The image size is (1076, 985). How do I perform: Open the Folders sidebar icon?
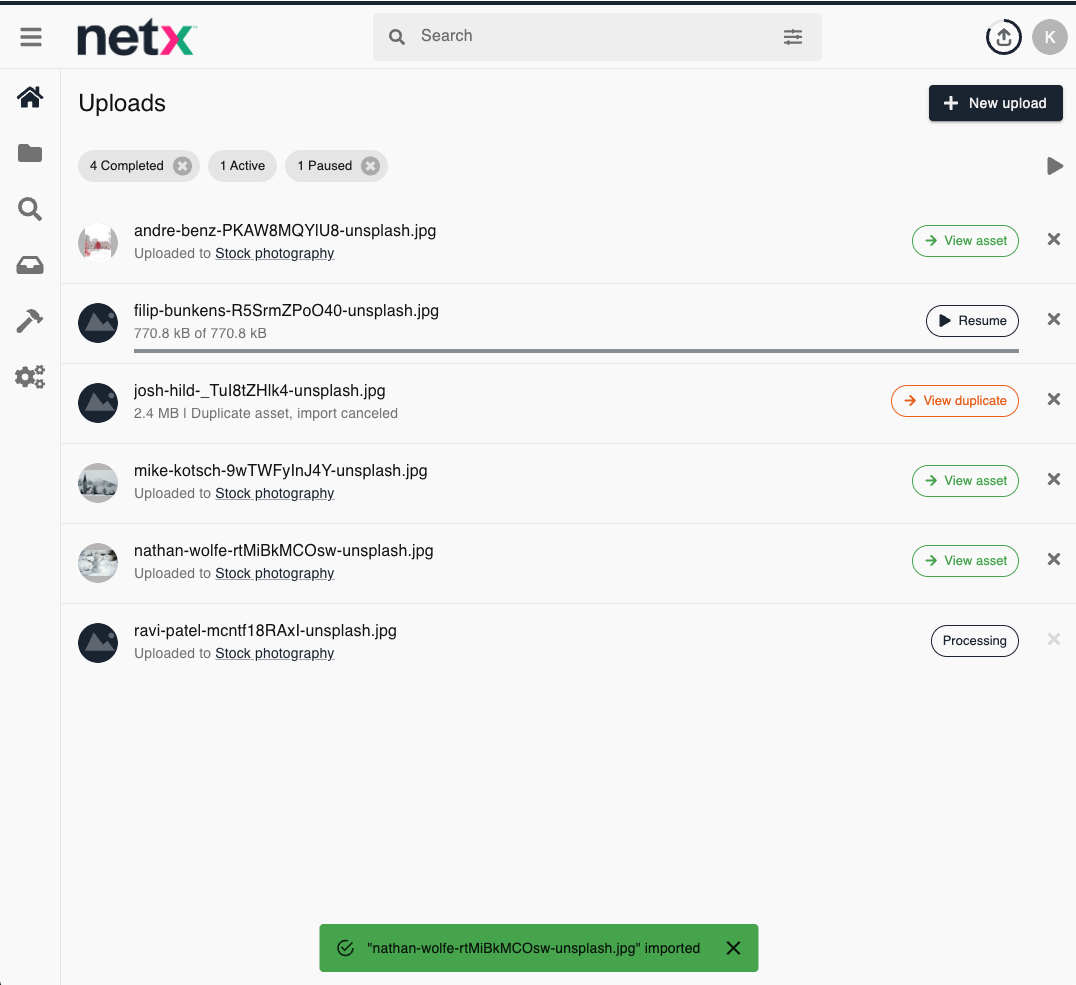[x=30, y=153]
